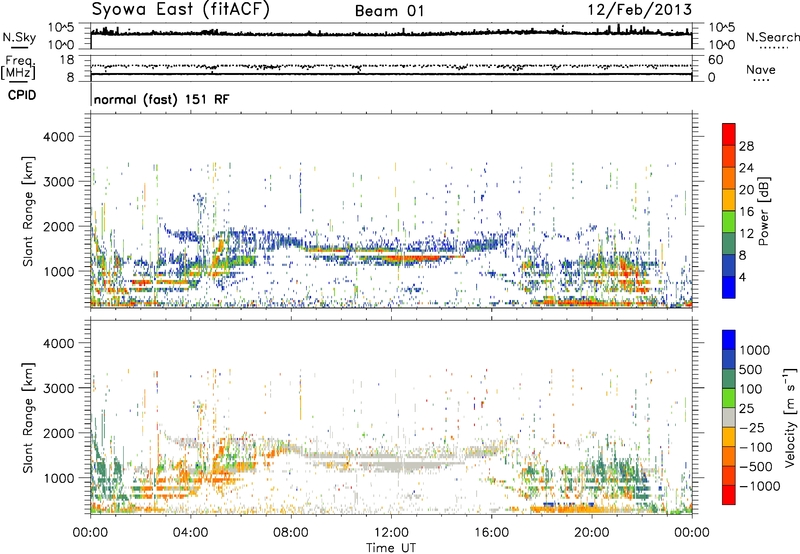Viewport: 800px width, 554px height.
Task: Click the 'Freq. [MHz]' axis label
Action: (18, 67)
